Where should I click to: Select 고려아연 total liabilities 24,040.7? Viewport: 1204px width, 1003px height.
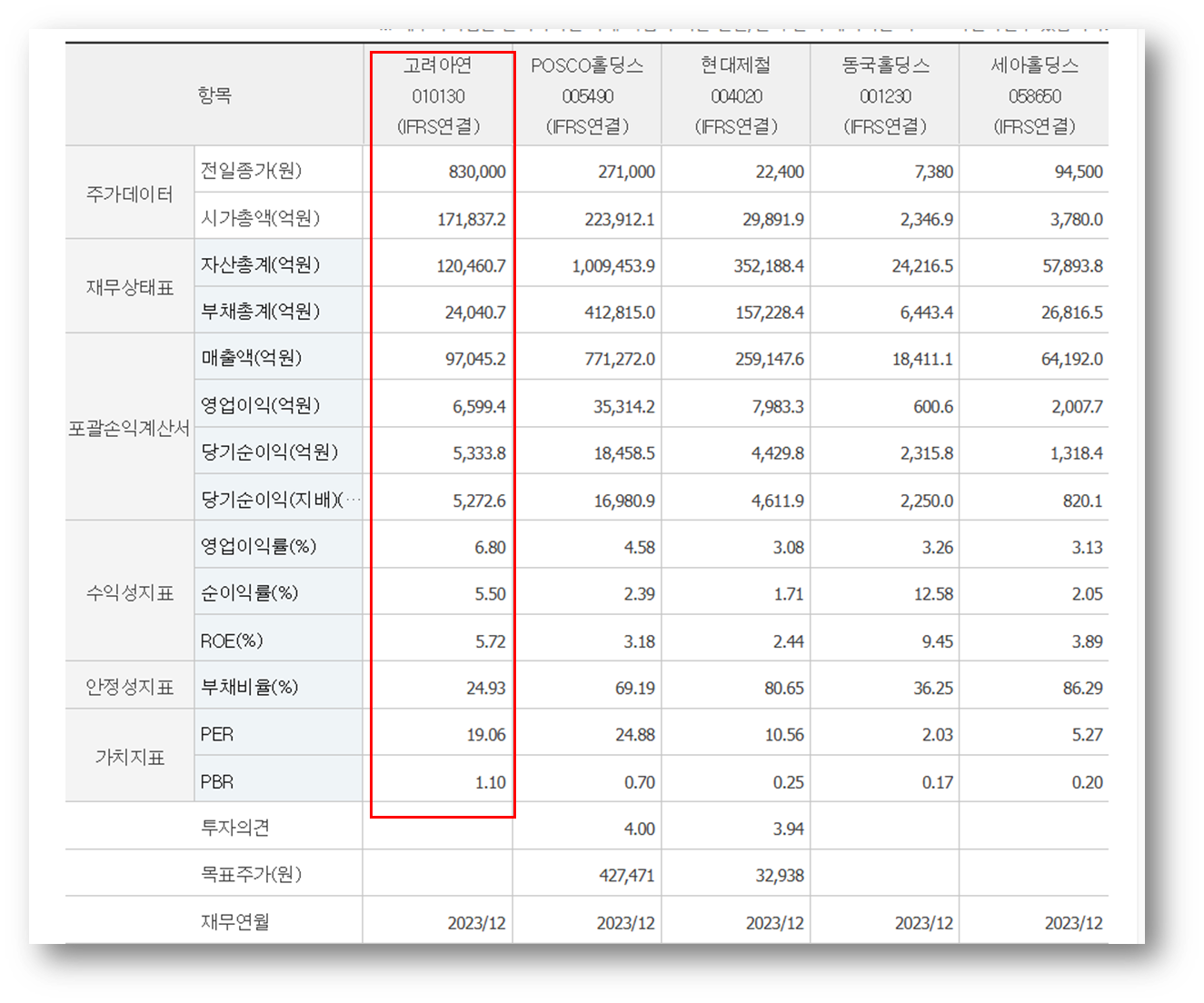[x=475, y=313]
